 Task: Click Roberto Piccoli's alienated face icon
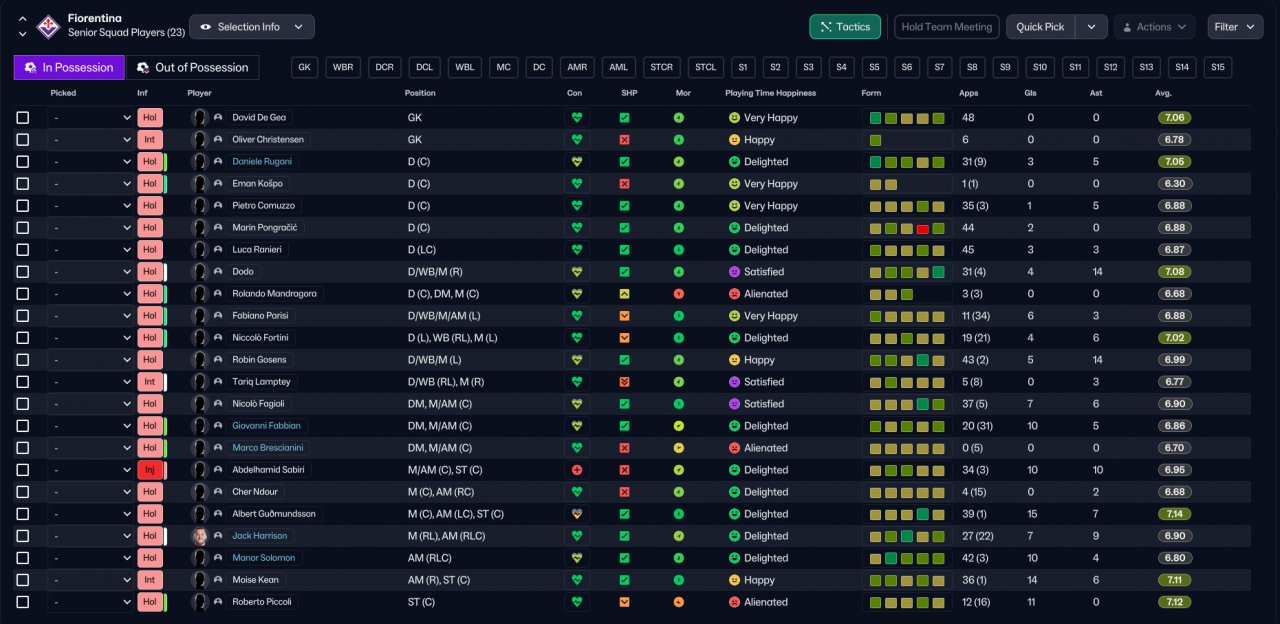[733, 601]
